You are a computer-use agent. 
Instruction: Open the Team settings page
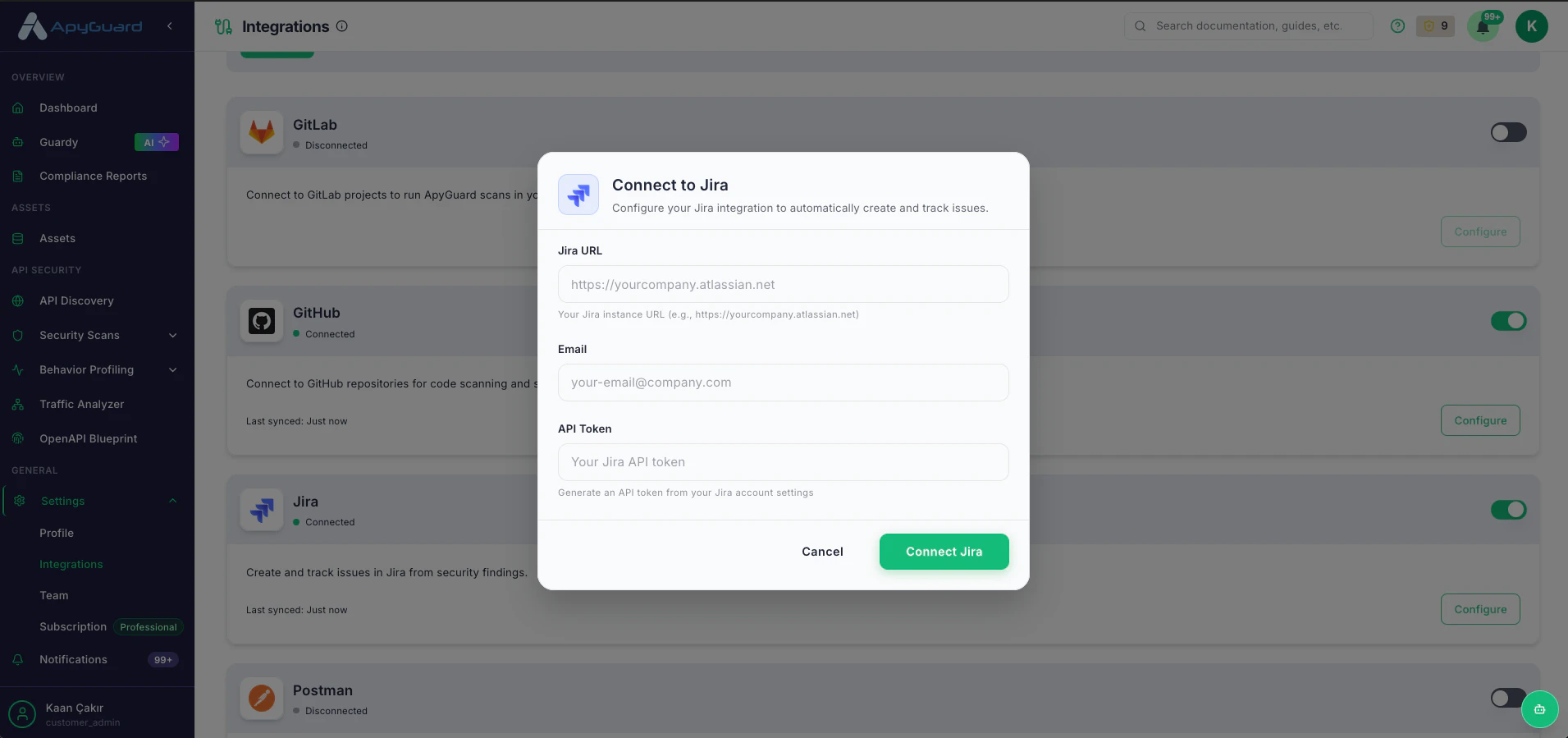[x=54, y=596]
